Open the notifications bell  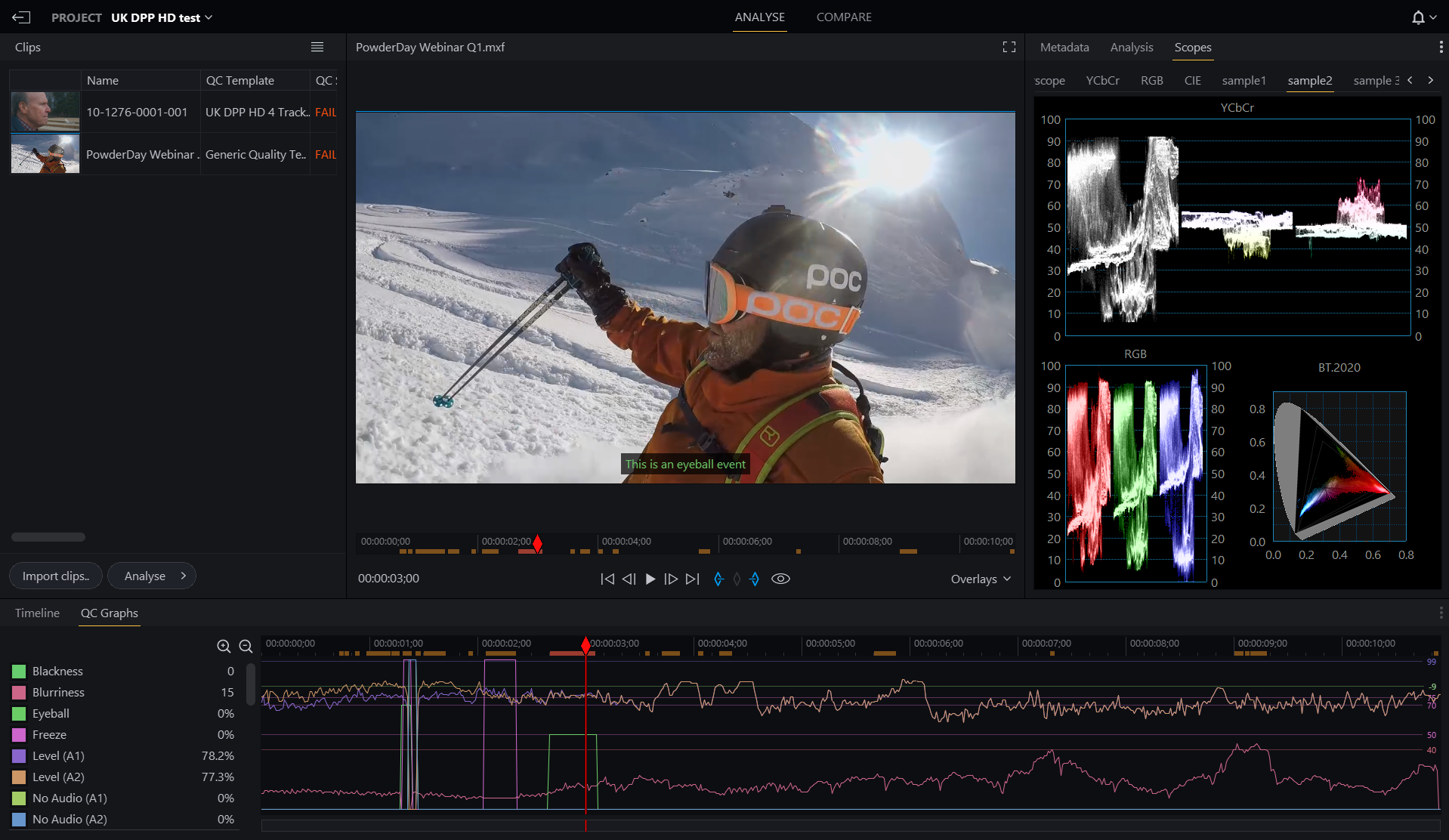(x=1418, y=17)
